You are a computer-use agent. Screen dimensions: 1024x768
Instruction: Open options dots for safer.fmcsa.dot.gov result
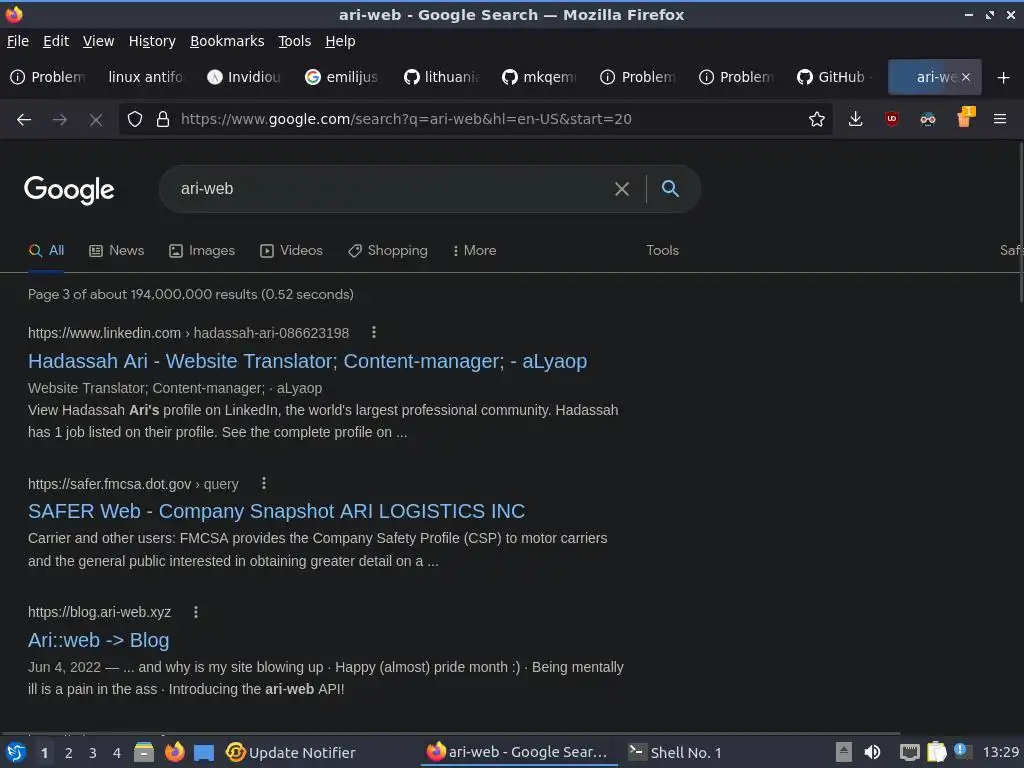tap(264, 483)
